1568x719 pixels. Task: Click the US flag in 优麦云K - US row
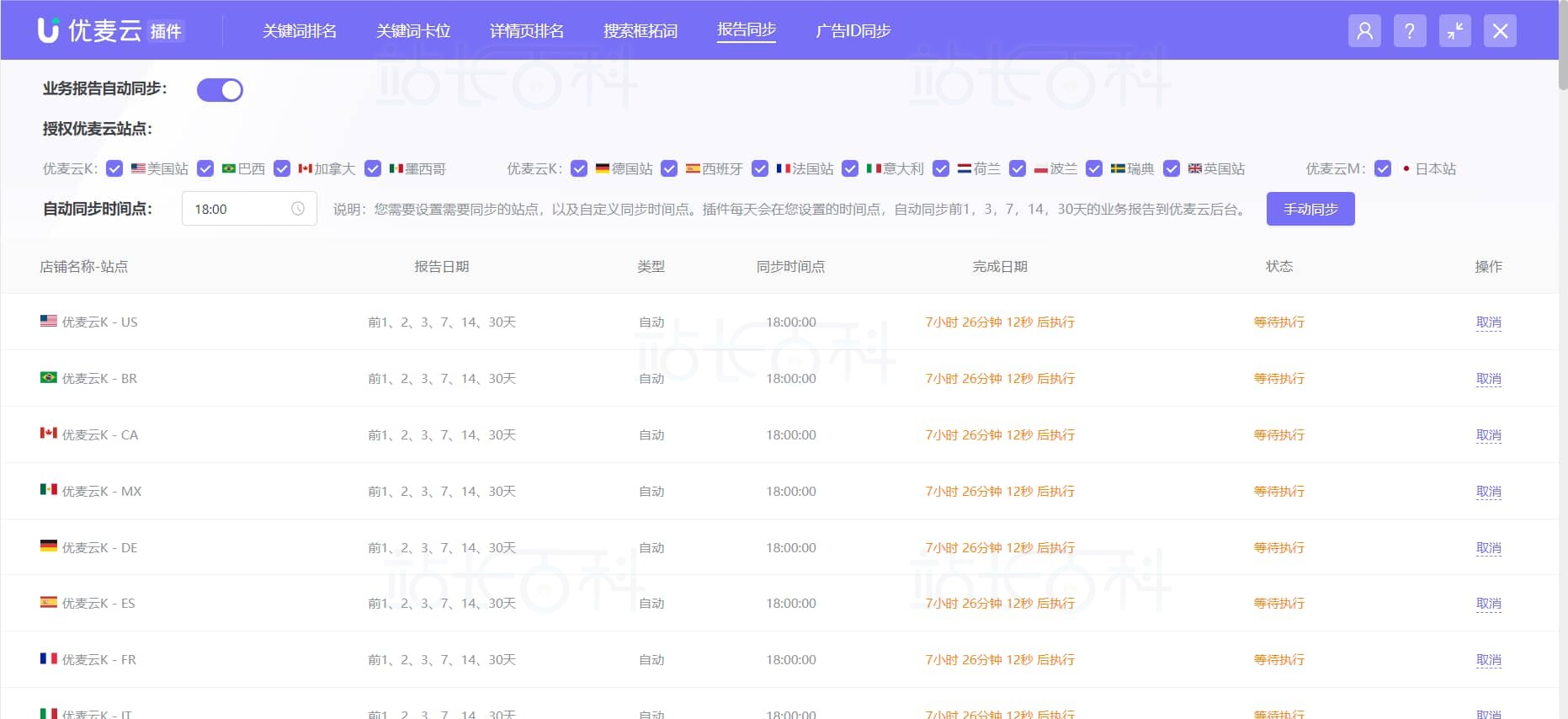[49, 321]
